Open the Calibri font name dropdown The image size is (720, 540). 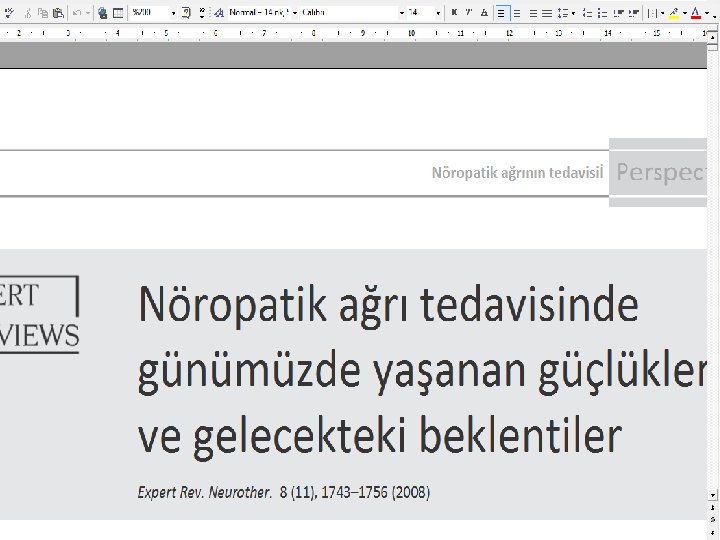402,13
